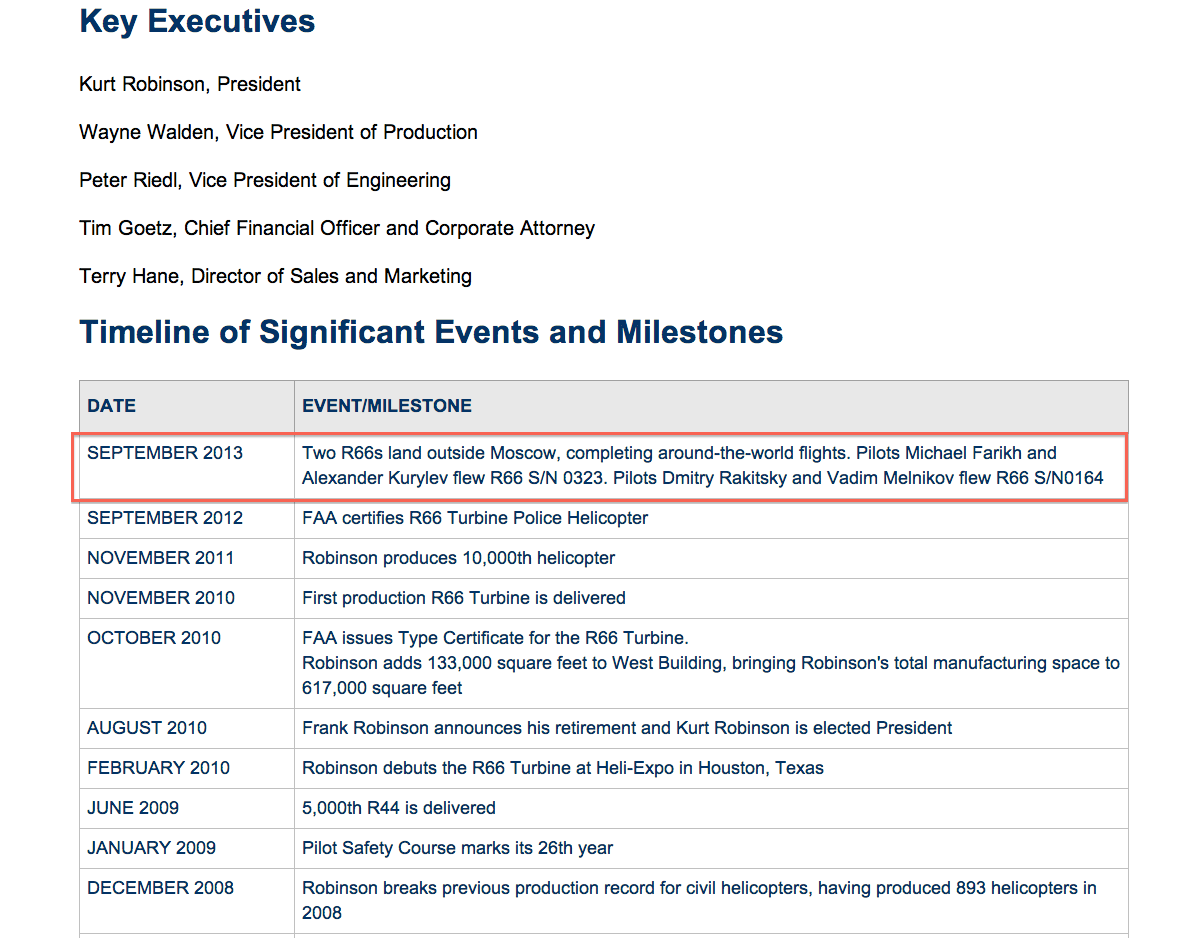Select the Tim Goetz Chief Financial Officer line
1189x938 pixels.
337,228
